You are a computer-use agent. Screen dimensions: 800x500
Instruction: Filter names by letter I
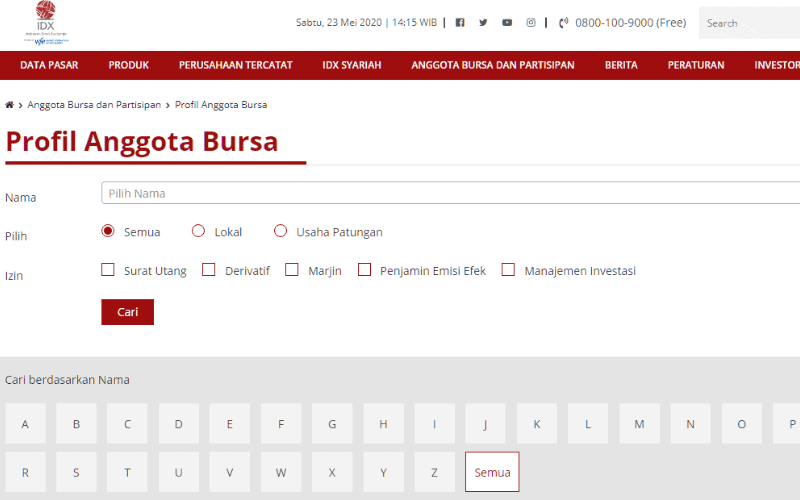click(x=435, y=423)
